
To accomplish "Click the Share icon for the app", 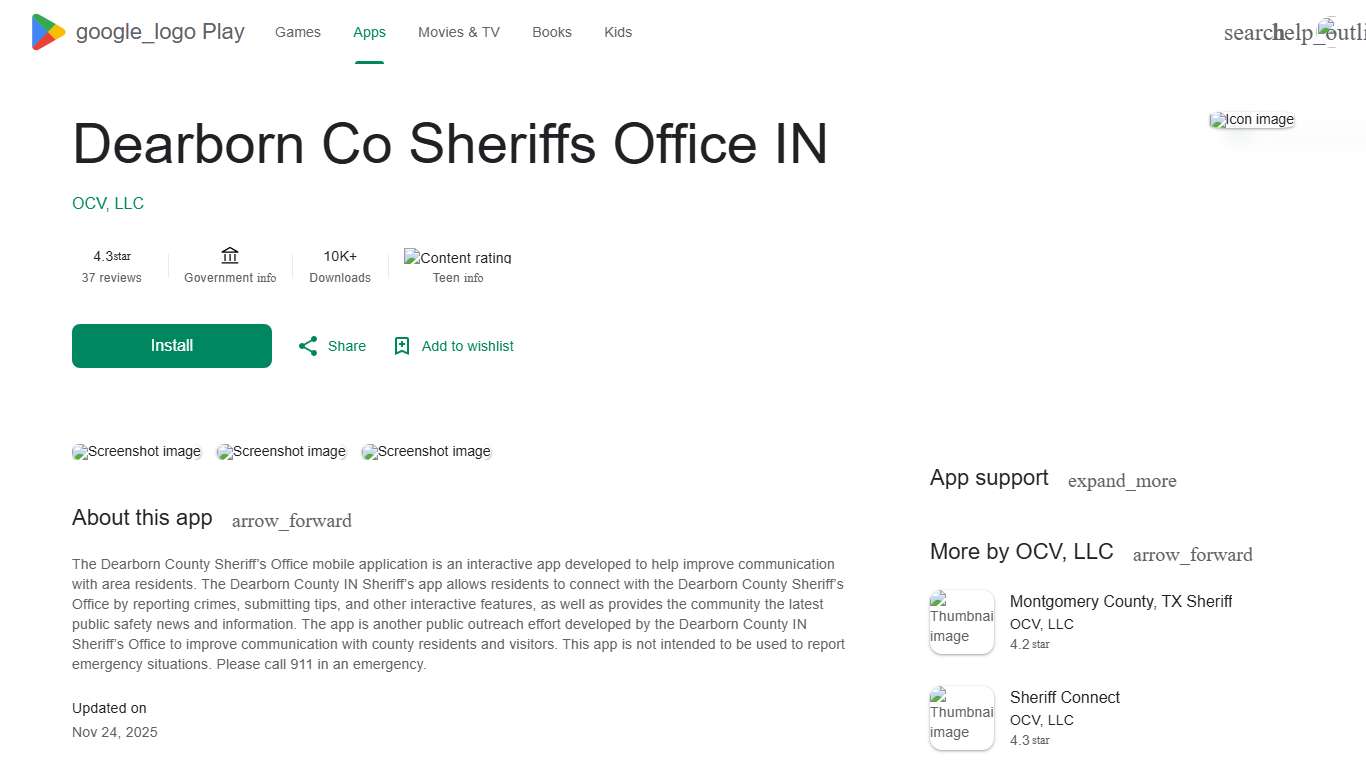I will coord(308,345).
